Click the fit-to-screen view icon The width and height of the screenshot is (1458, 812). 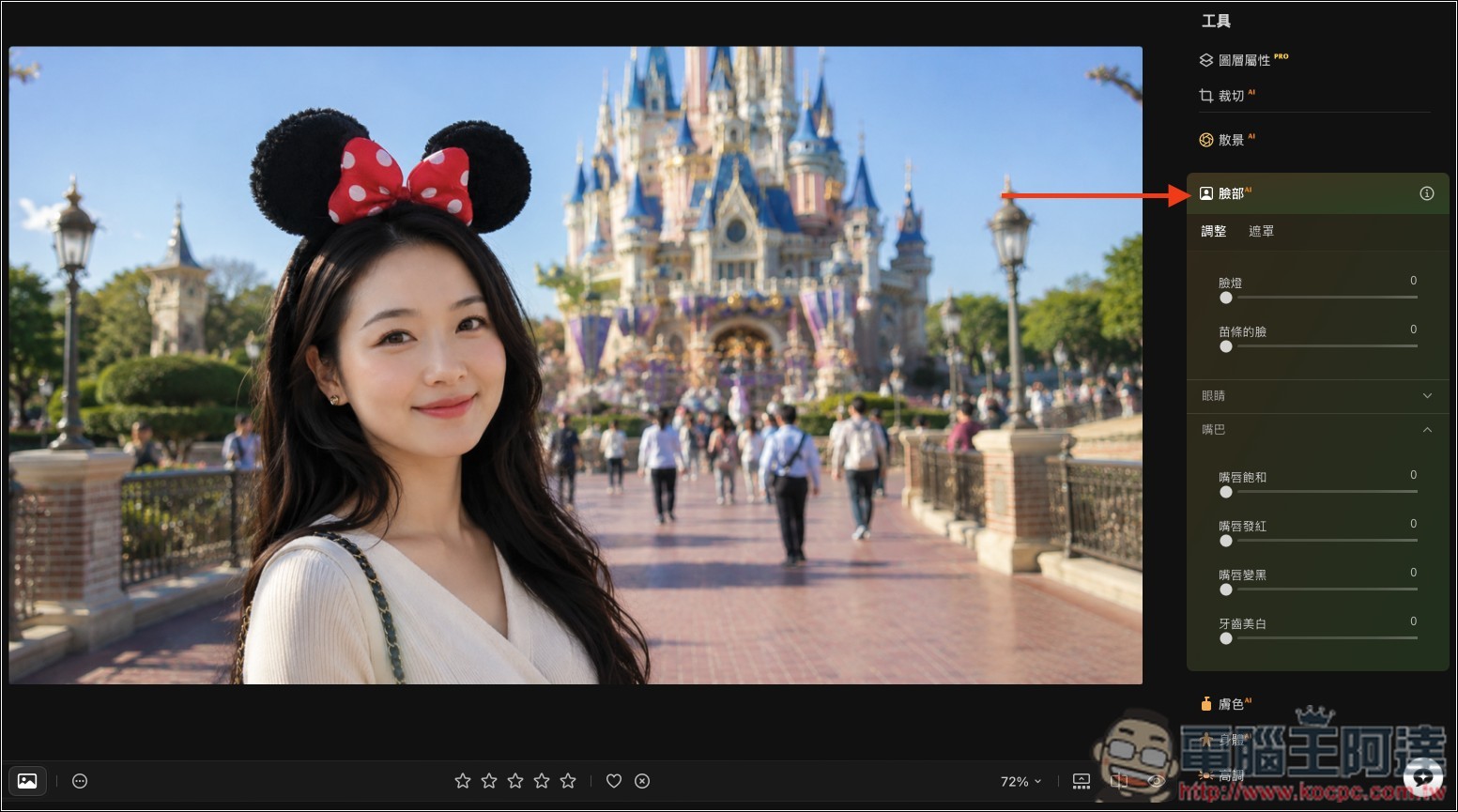click(1082, 781)
